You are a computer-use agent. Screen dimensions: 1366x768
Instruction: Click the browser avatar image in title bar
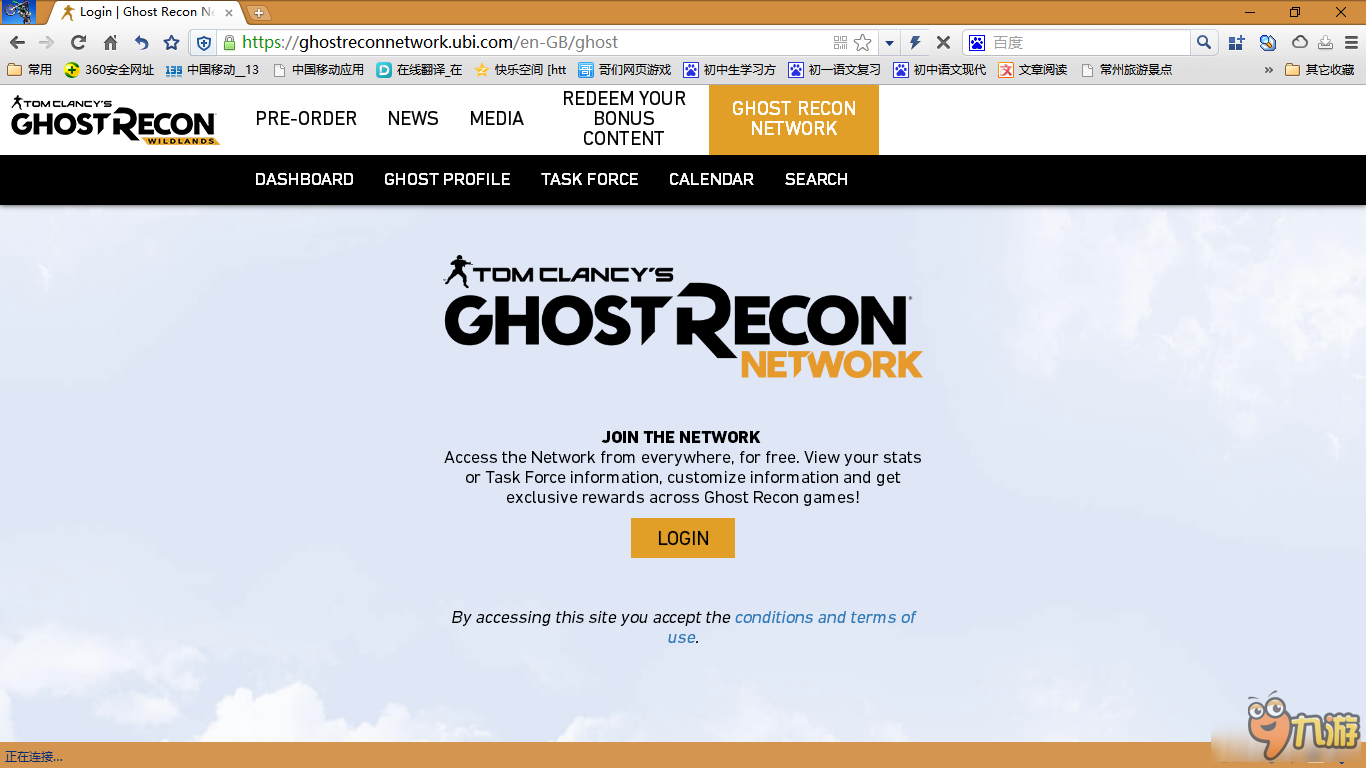click(x=18, y=12)
